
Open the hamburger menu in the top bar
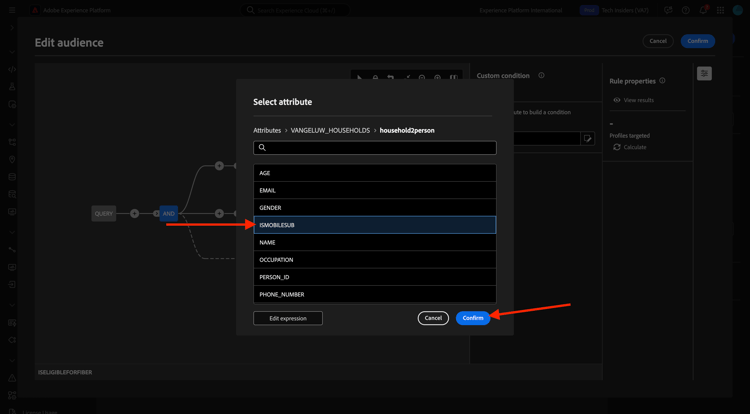[12, 10]
